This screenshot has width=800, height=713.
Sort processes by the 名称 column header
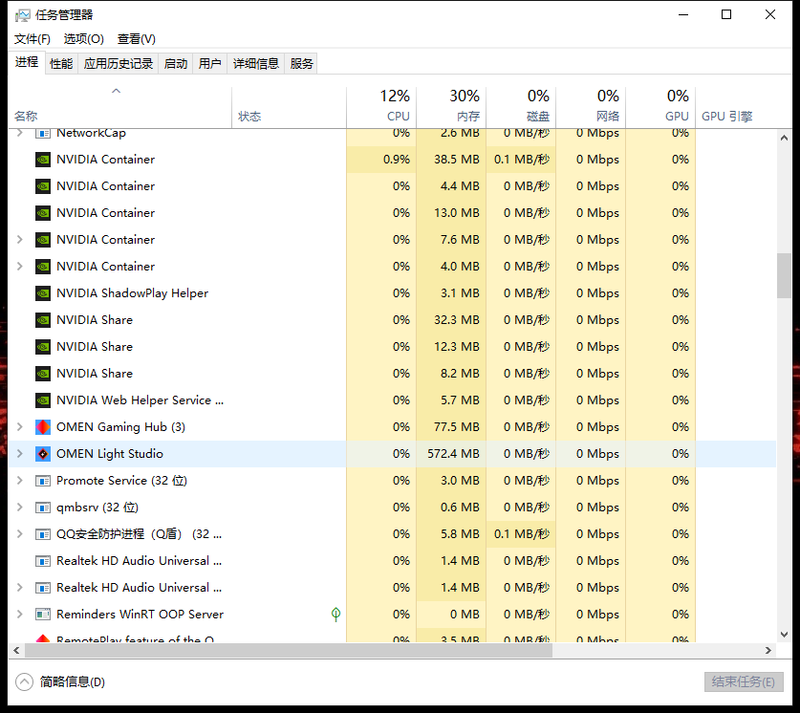[120, 107]
